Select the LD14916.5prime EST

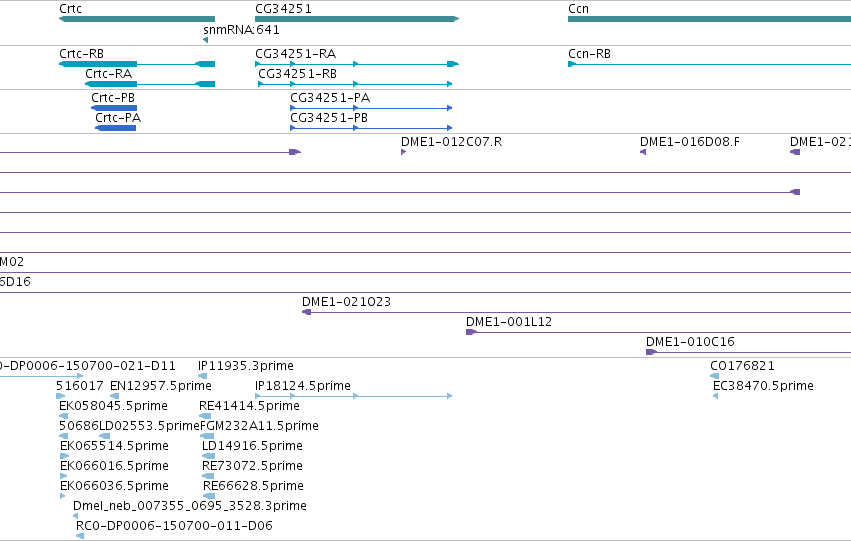tap(208, 456)
